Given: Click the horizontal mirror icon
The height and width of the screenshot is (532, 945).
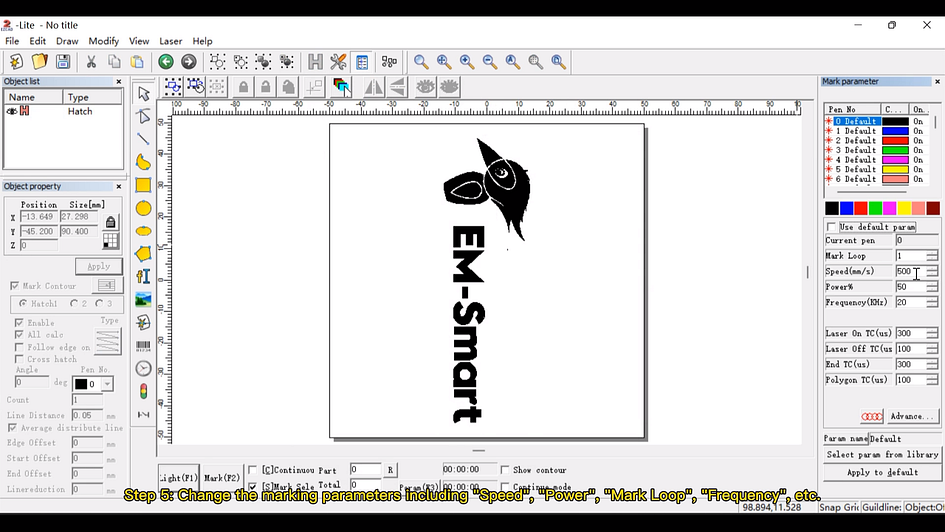Looking at the screenshot, I should 374,87.
